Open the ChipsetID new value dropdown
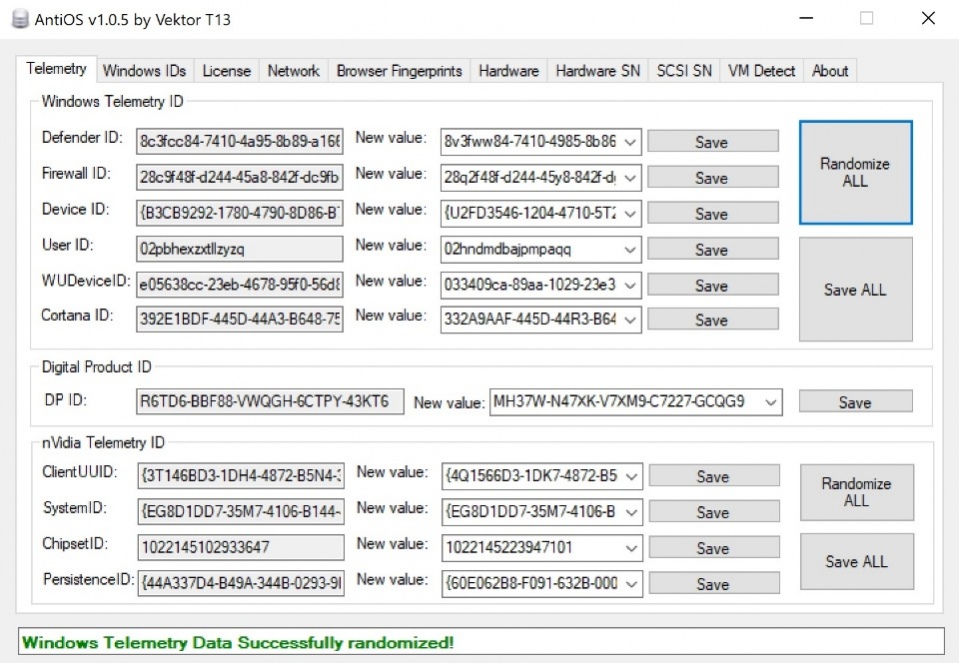This screenshot has height=663, width=959. point(632,547)
